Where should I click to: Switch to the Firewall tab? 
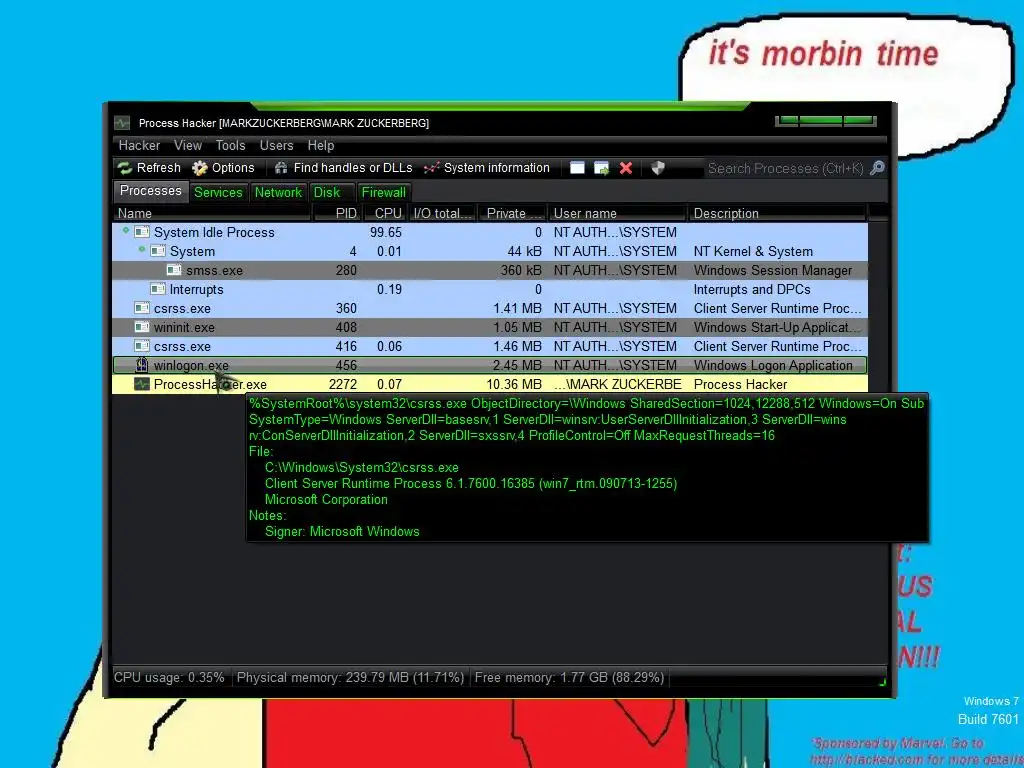[x=384, y=193]
